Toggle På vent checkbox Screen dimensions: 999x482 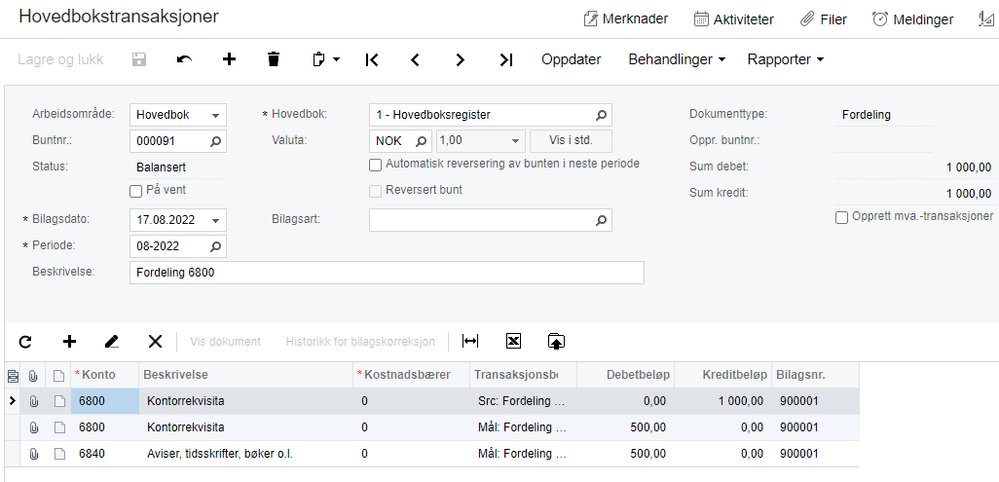point(136,191)
